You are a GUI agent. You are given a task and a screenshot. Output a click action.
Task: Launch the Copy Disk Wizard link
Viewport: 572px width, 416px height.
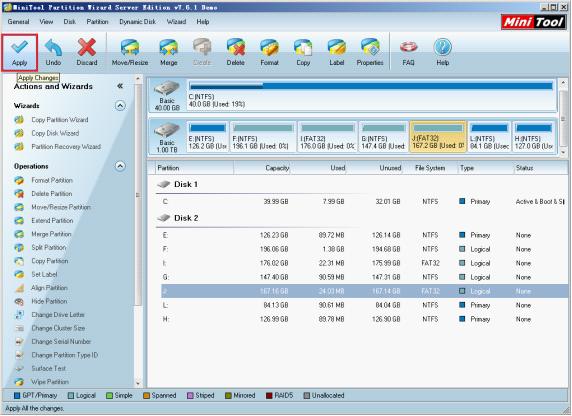point(55,133)
